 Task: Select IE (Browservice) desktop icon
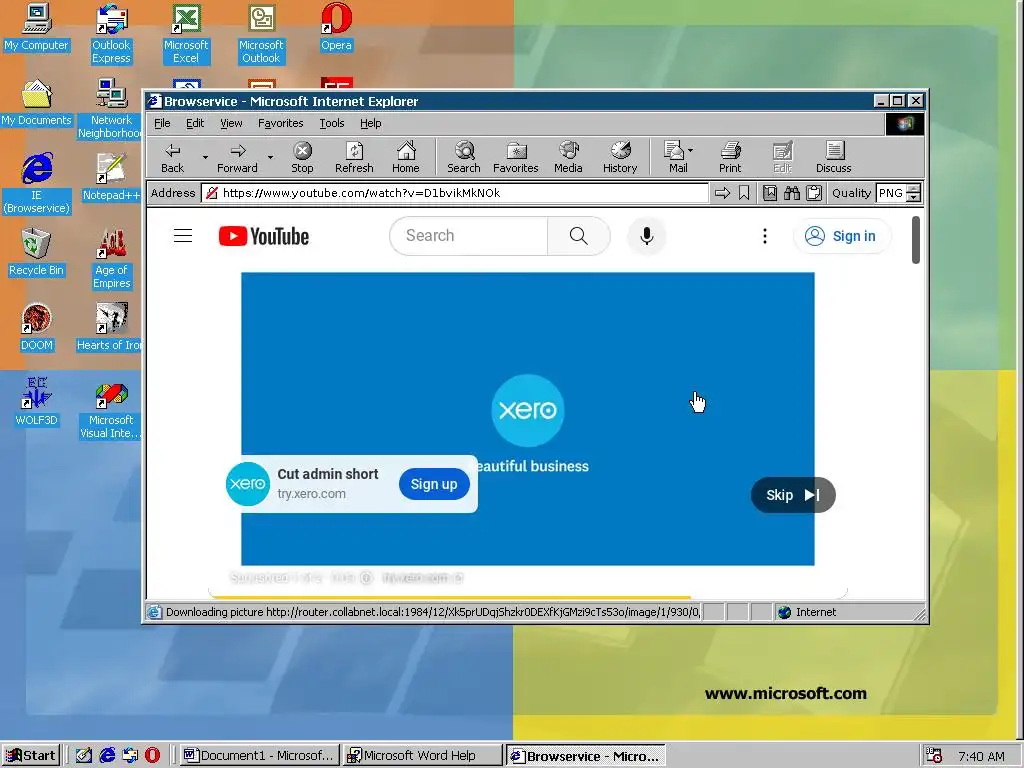(36, 184)
